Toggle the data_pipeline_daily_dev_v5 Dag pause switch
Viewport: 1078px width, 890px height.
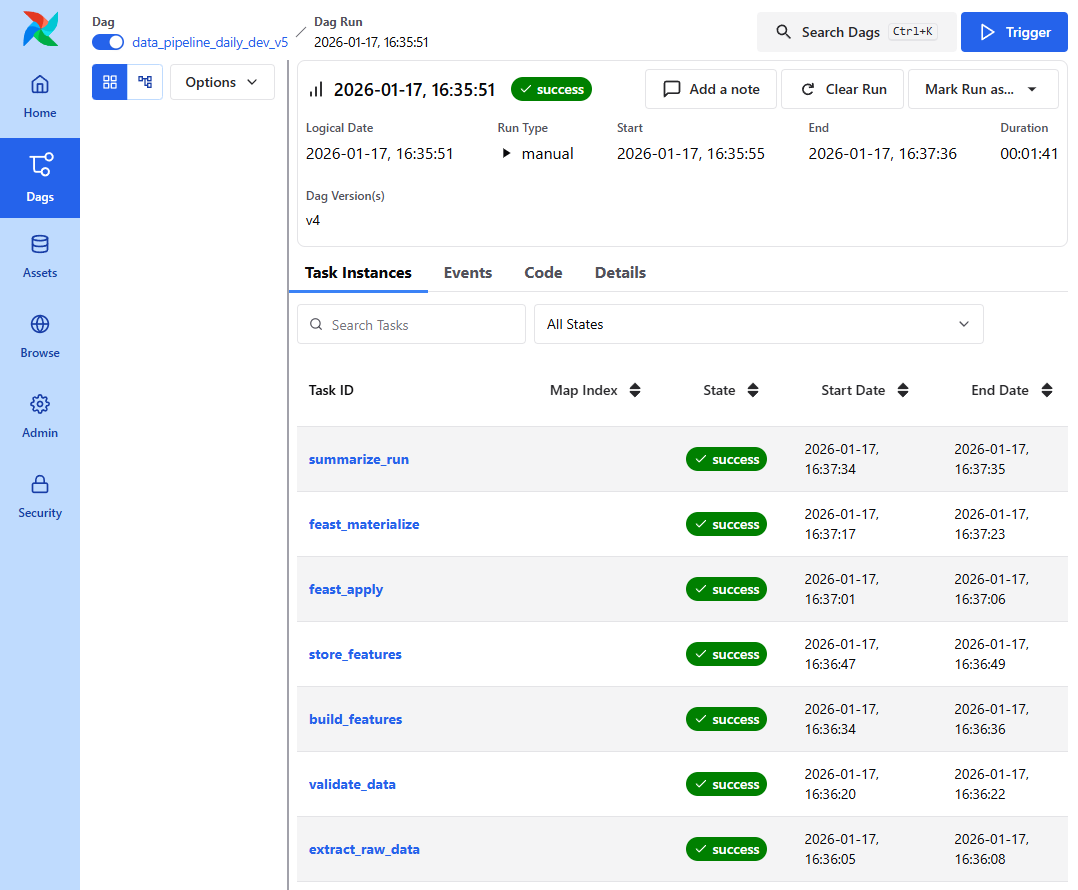coord(108,42)
